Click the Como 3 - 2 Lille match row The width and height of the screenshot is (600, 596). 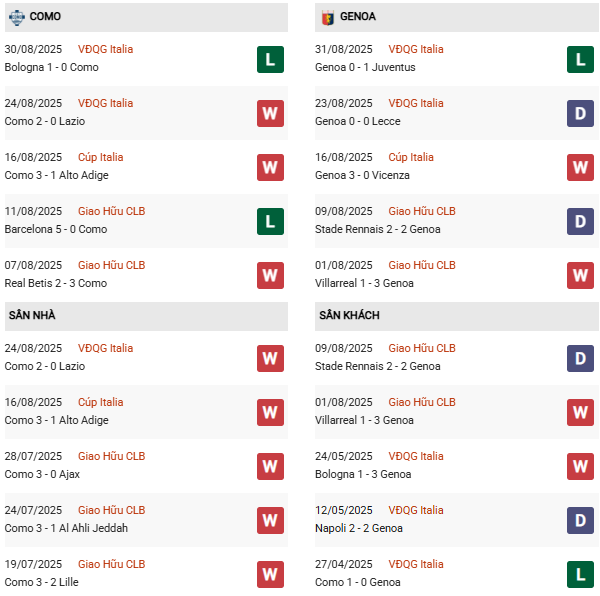pos(41,582)
